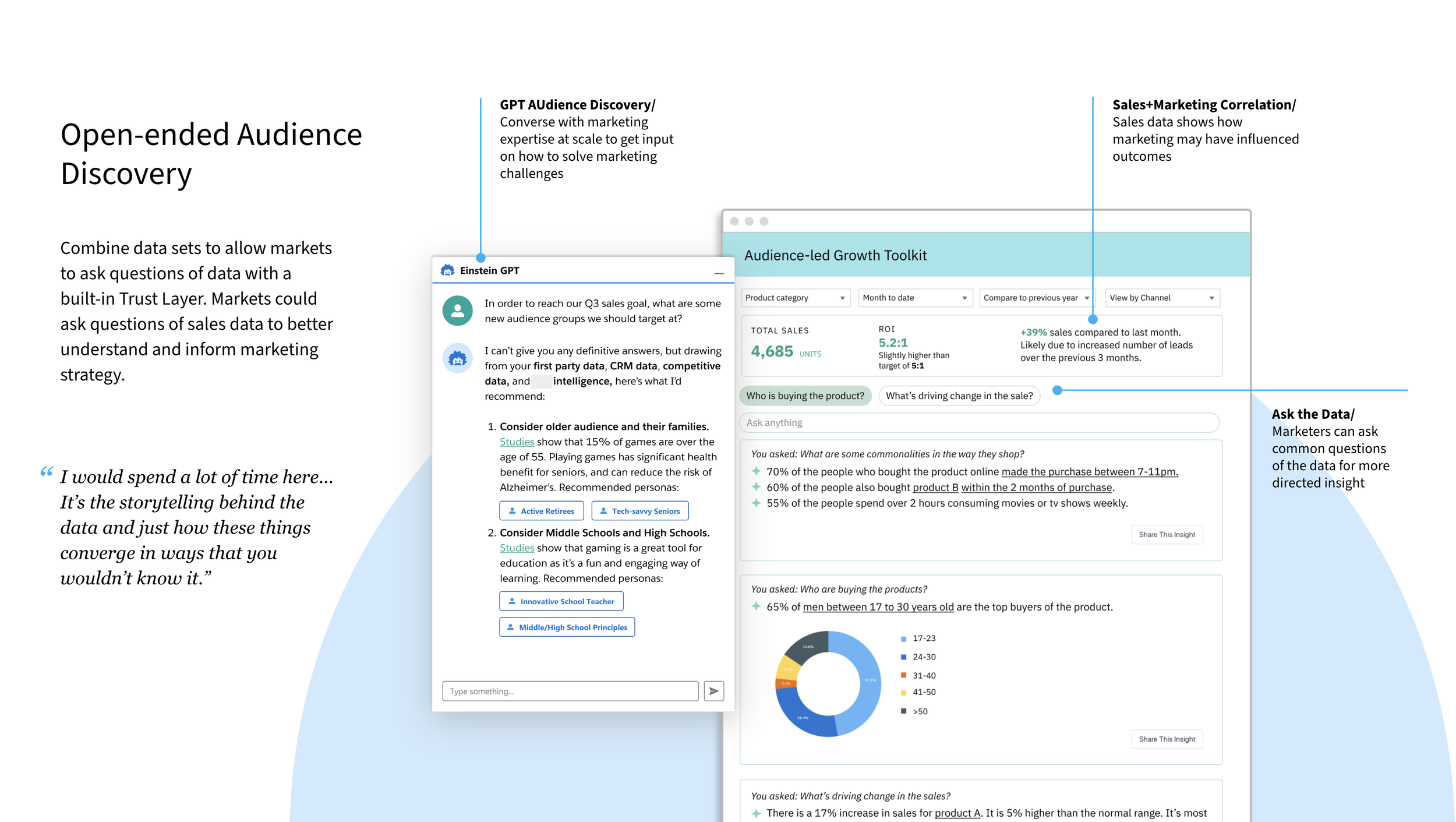Image resolution: width=1456 pixels, height=822 pixels.
Task: Click the Ask anything input field
Action: pyautogui.click(x=978, y=422)
